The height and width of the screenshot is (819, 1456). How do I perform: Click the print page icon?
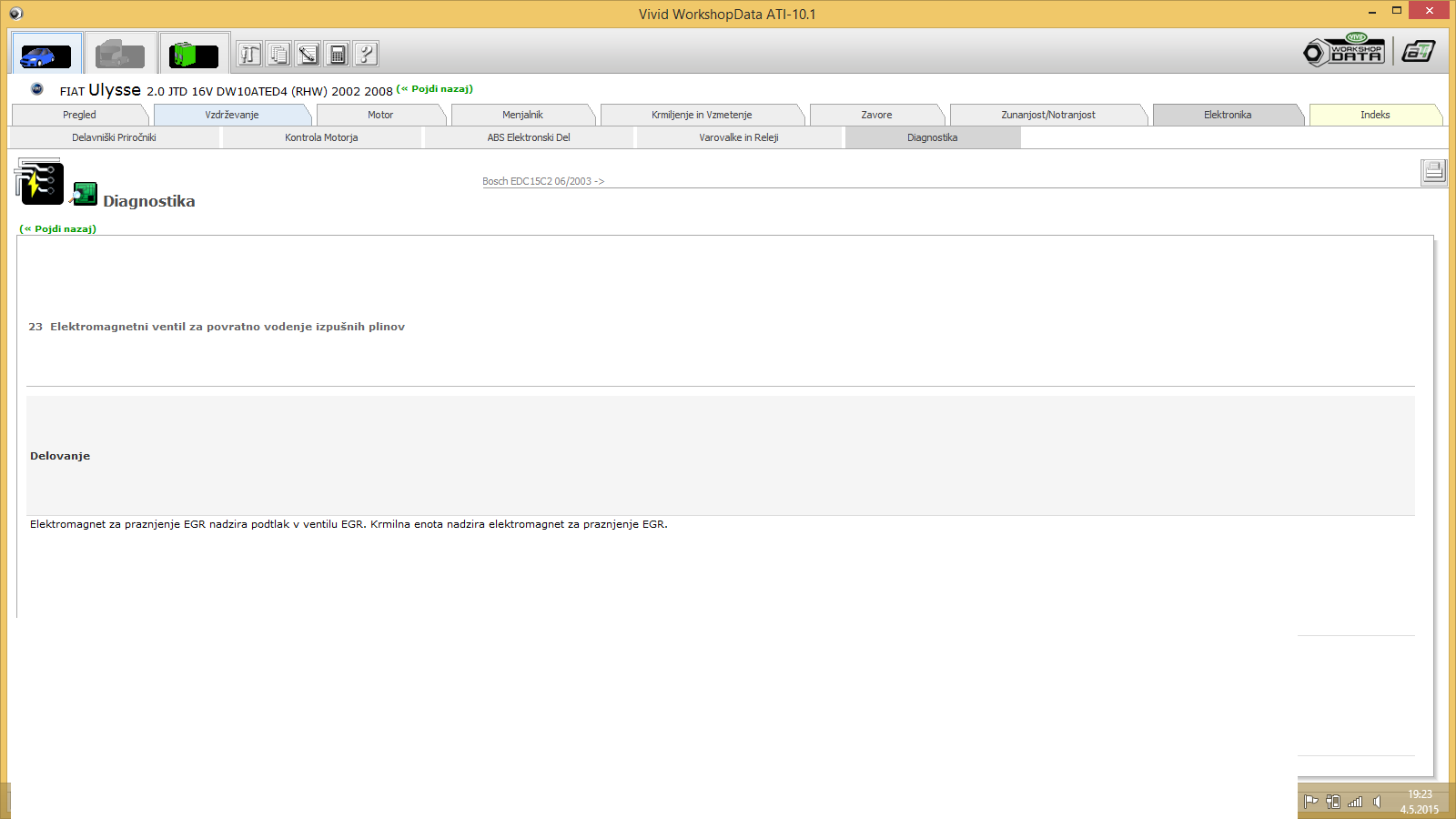[x=1434, y=172]
